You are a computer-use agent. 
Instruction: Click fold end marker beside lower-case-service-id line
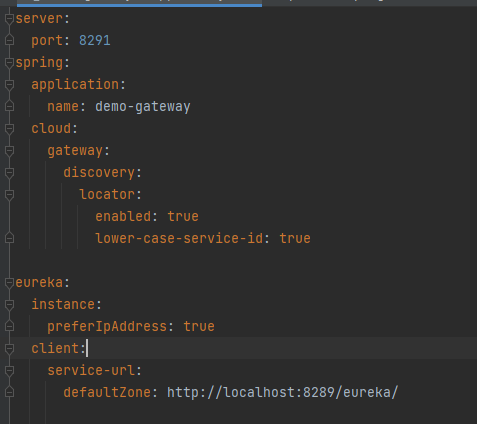click(9, 238)
